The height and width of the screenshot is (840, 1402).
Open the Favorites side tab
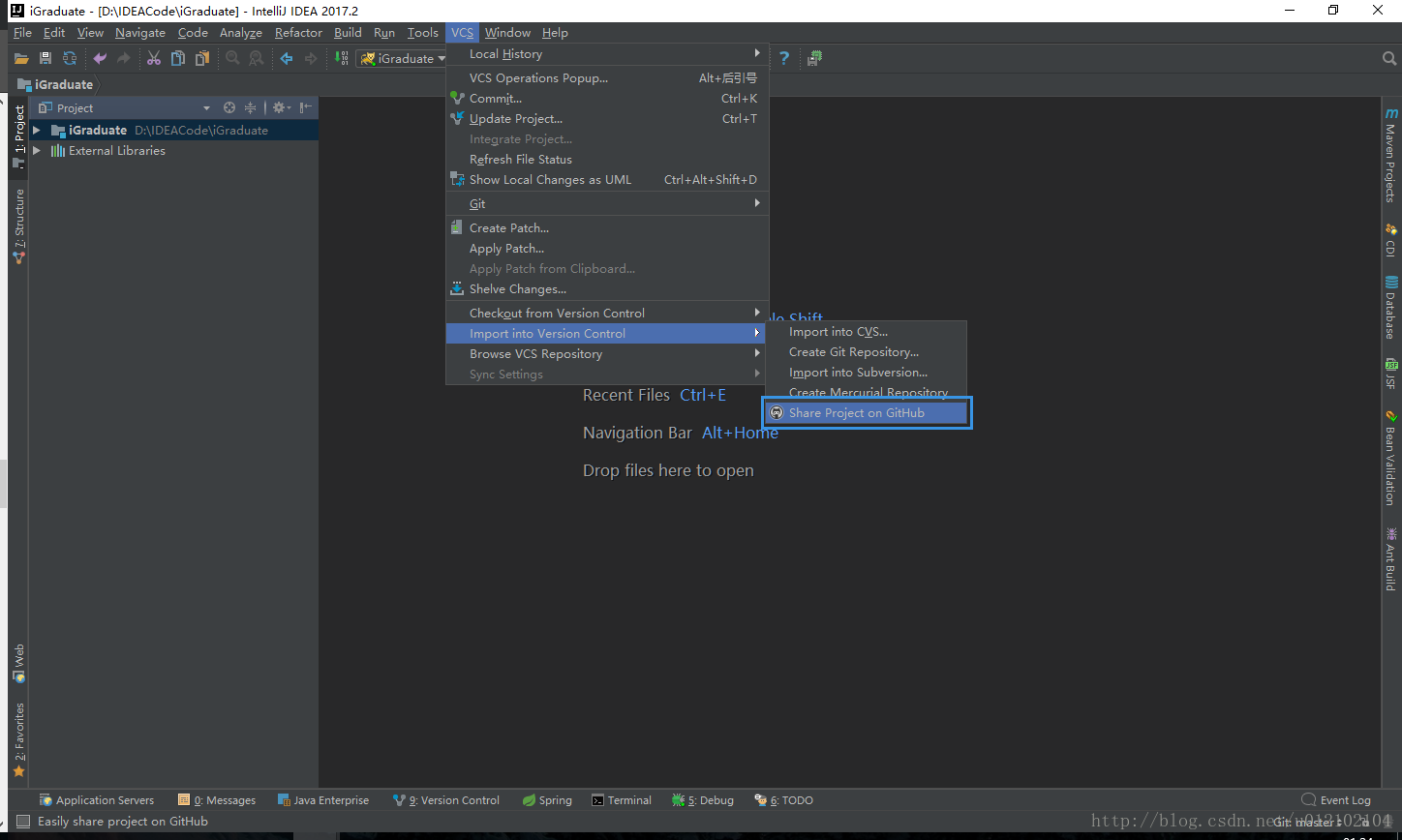point(18,740)
